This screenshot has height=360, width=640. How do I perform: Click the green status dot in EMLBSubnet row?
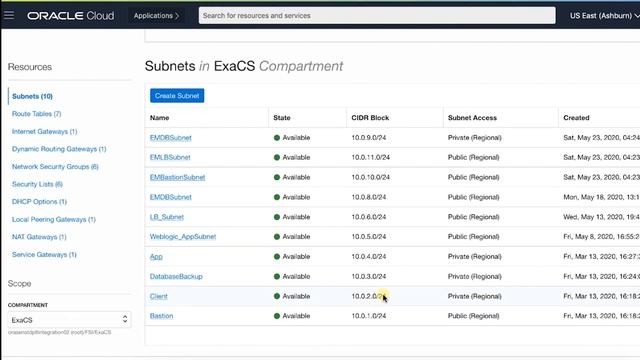coord(277,158)
